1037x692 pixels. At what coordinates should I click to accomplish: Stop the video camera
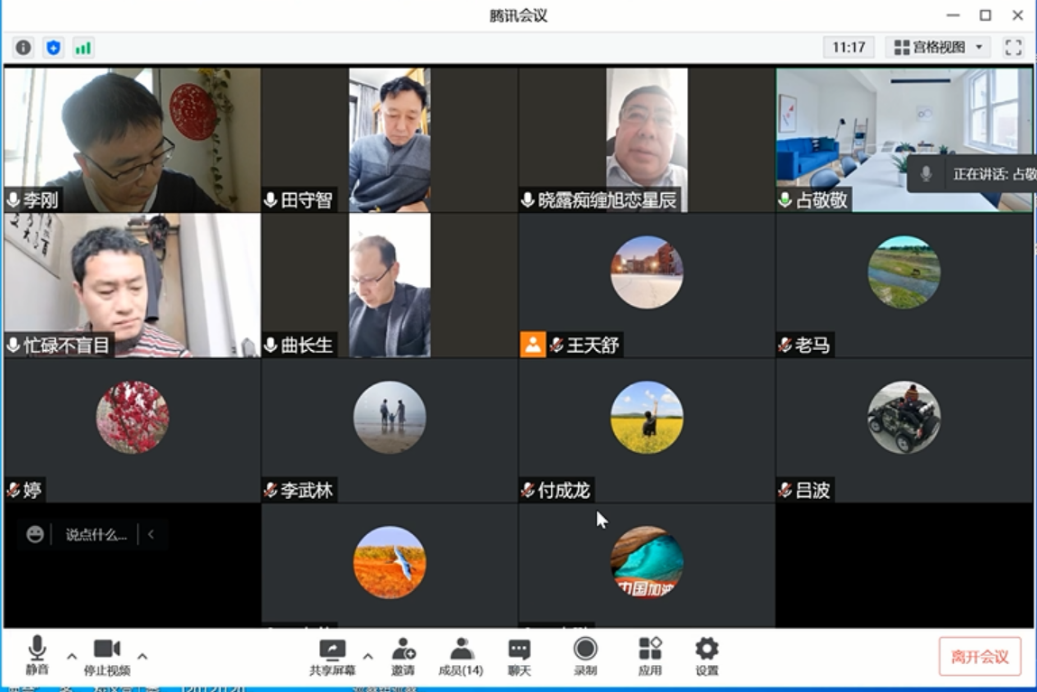(x=107, y=656)
